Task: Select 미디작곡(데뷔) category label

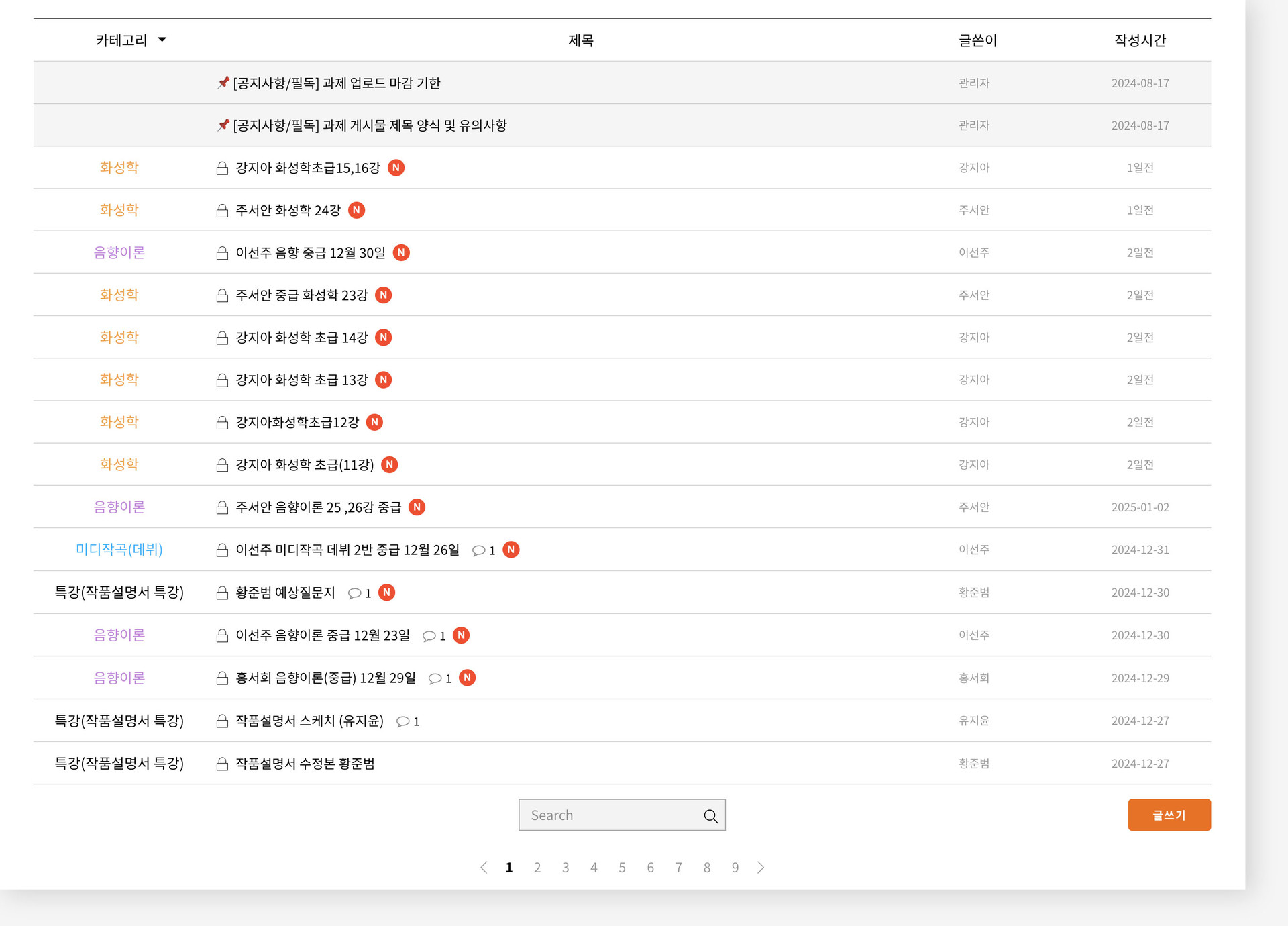Action: (x=119, y=550)
